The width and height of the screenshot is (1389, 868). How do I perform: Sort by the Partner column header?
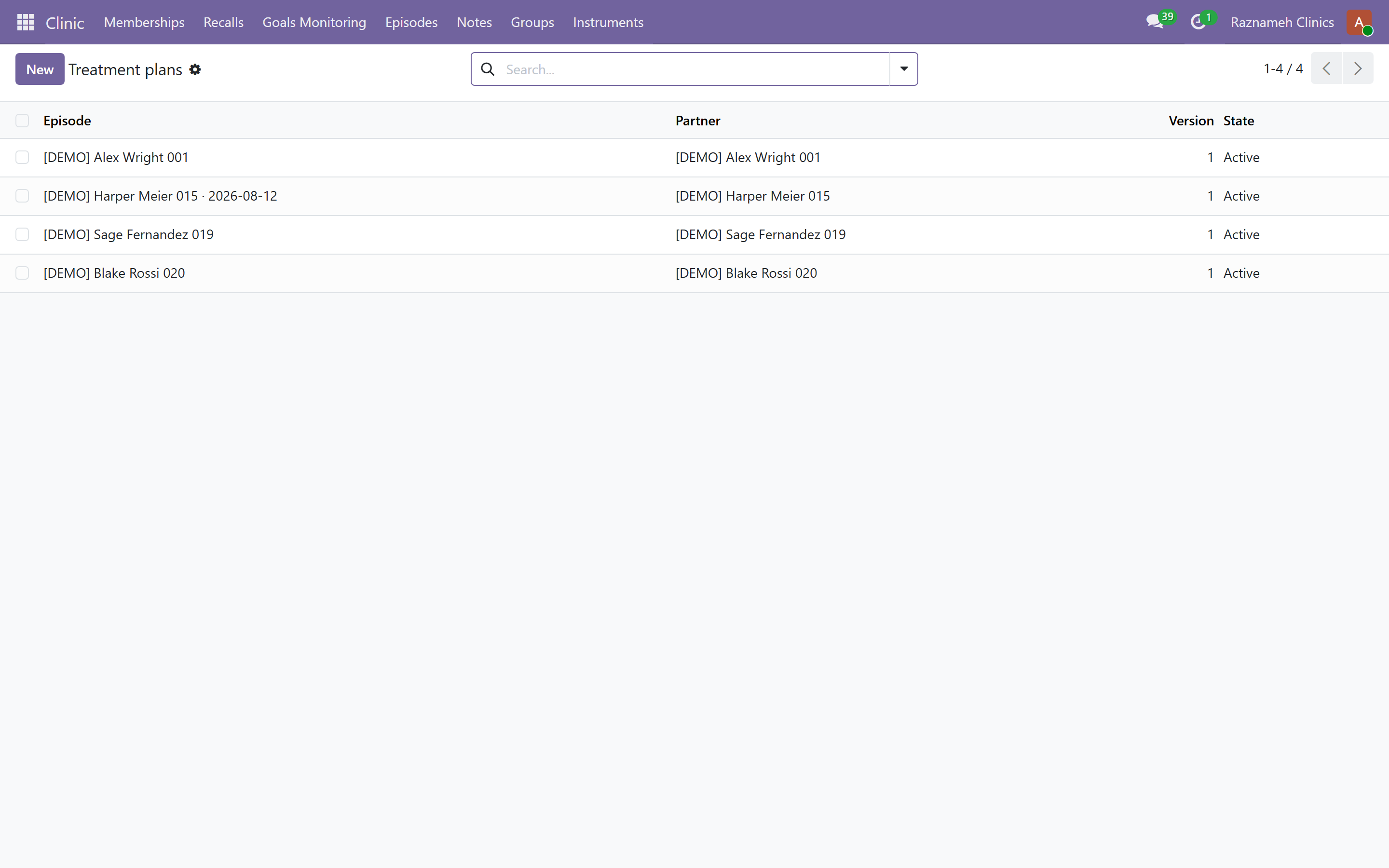tap(697, 121)
